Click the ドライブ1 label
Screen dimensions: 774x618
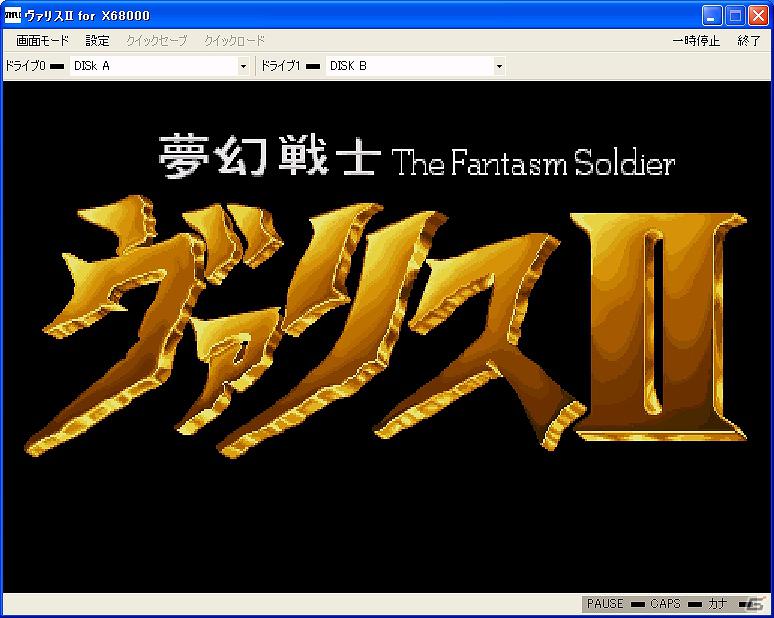tap(280, 66)
